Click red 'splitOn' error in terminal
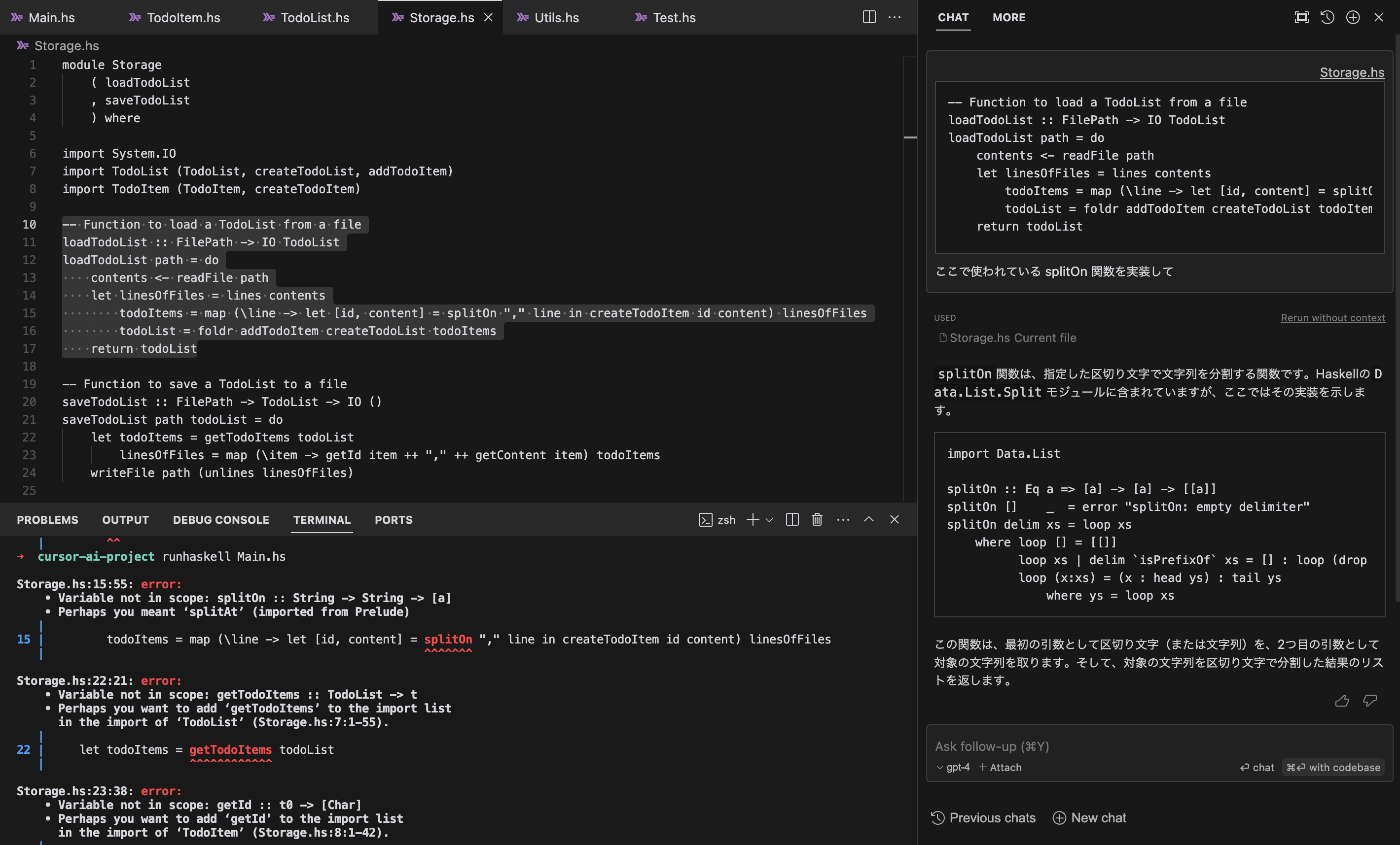 pos(448,639)
